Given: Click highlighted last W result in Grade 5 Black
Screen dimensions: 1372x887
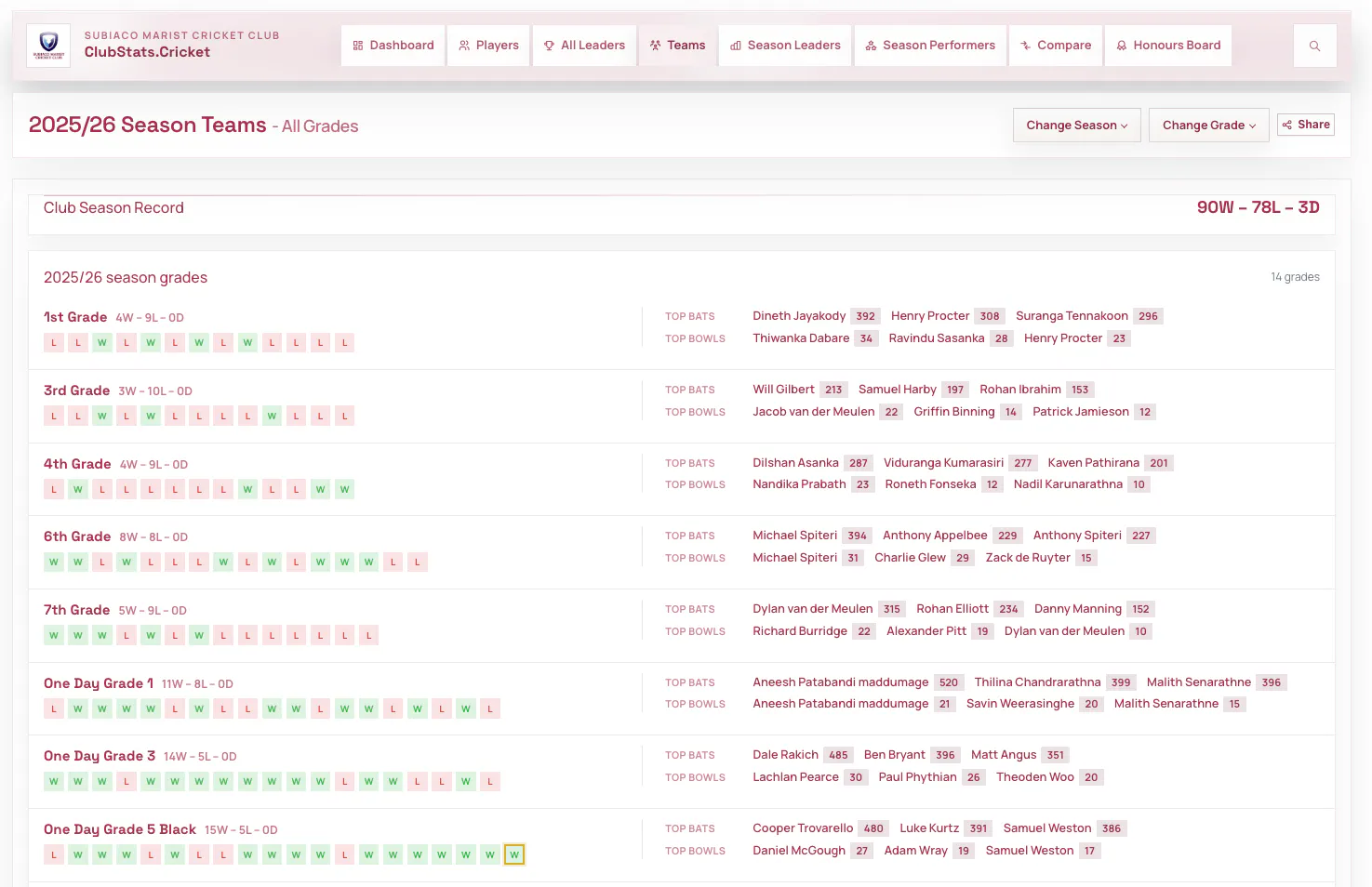Looking at the screenshot, I should coord(514,854).
